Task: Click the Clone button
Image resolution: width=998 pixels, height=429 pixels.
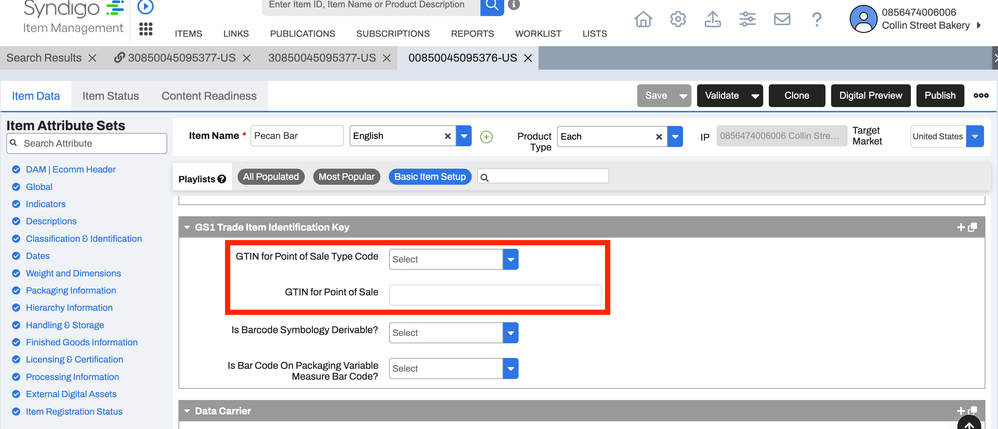Action: tap(797, 95)
